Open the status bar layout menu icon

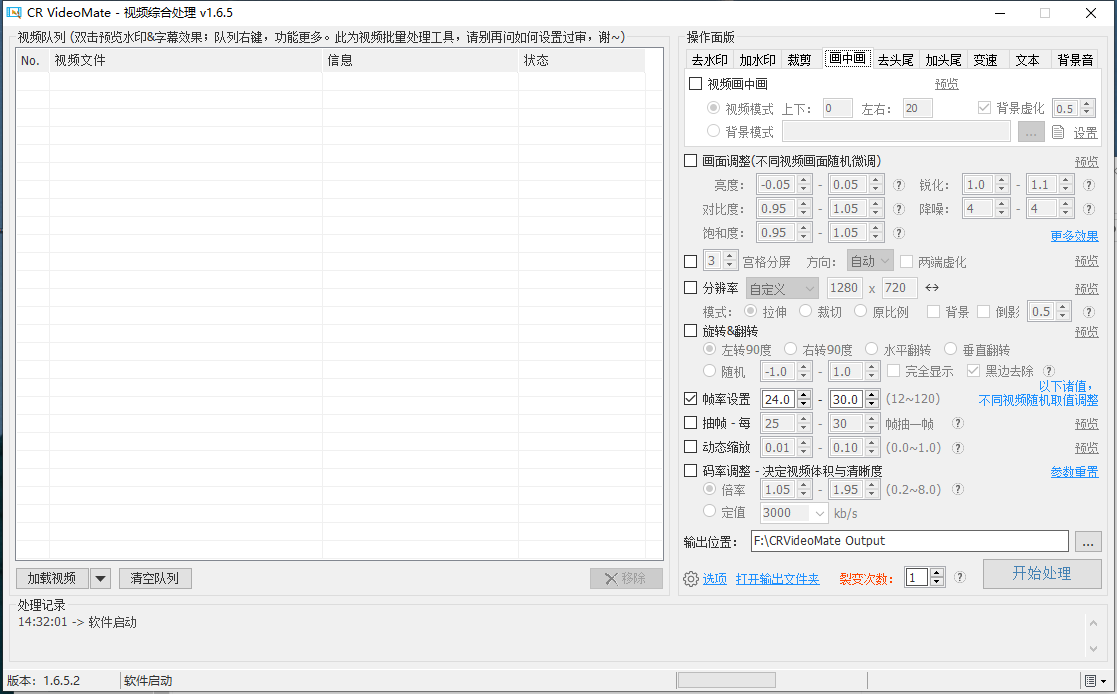1095,680
